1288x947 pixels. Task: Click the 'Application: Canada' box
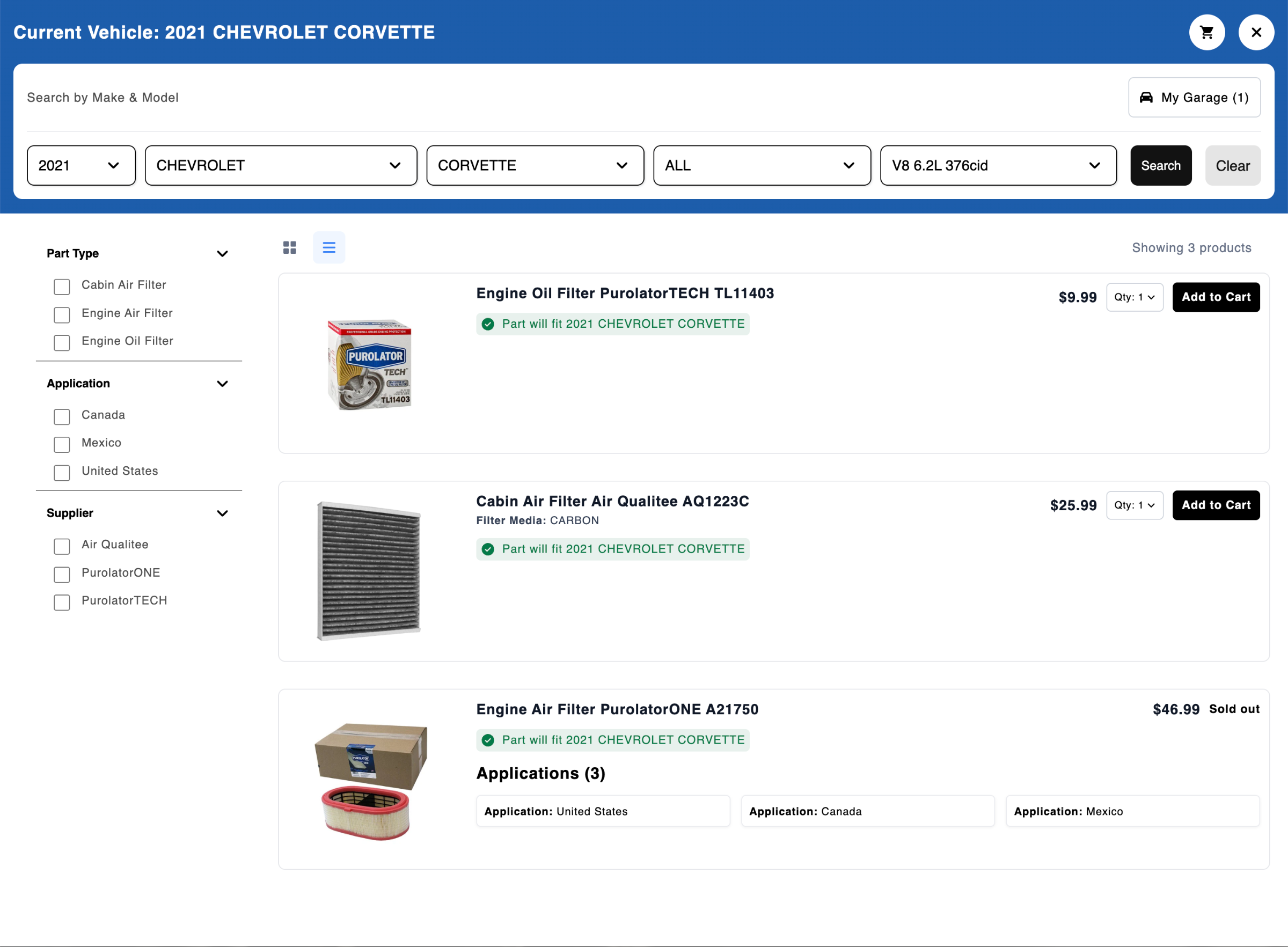868,811
